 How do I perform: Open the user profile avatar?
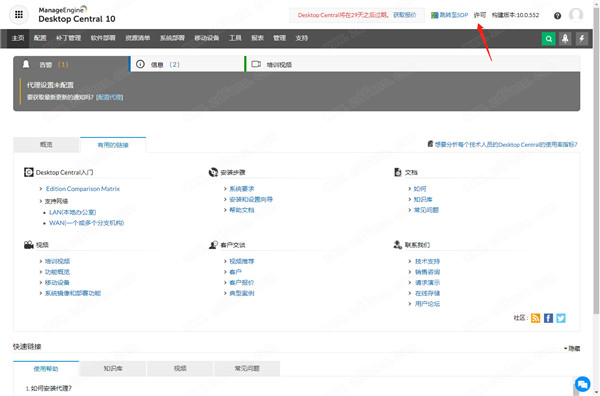[x=576, y=15]
